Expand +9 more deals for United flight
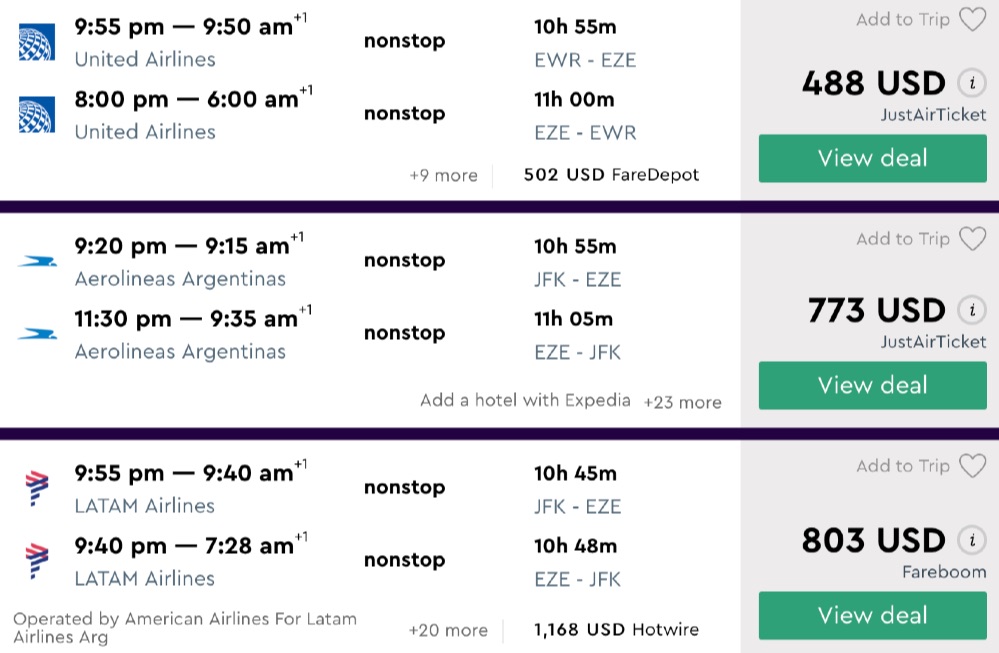 tap(443, 176)
